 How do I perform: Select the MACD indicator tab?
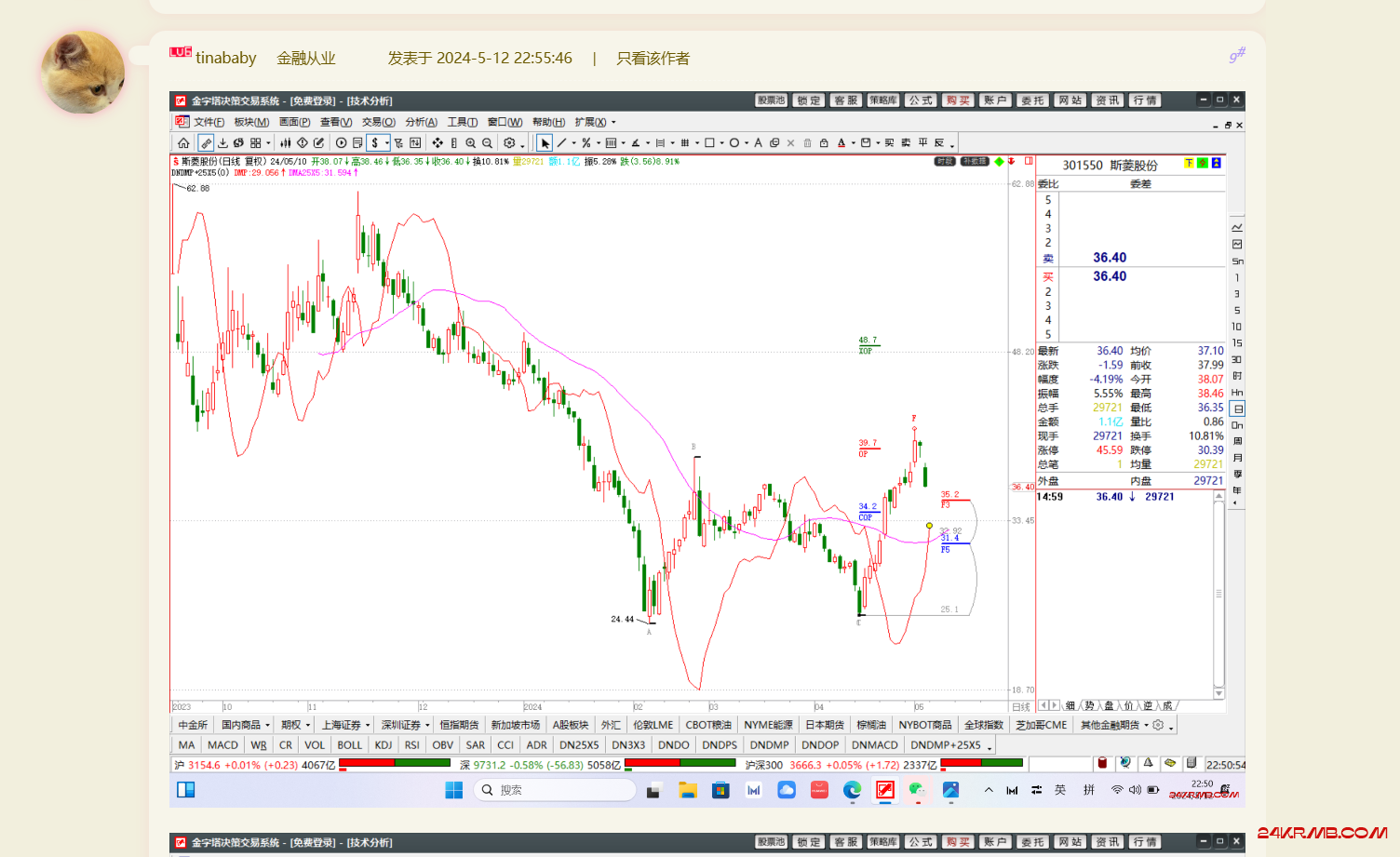(222, 745)
